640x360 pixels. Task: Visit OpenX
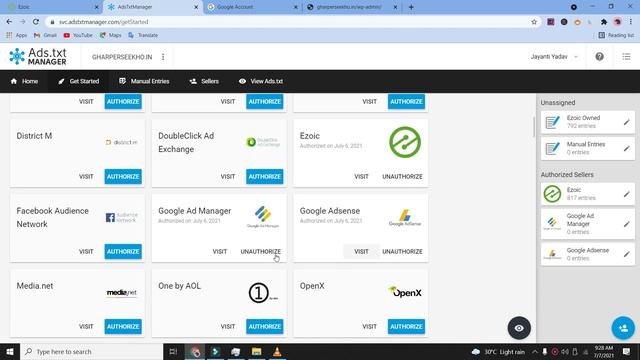click(x=369, y=327)
